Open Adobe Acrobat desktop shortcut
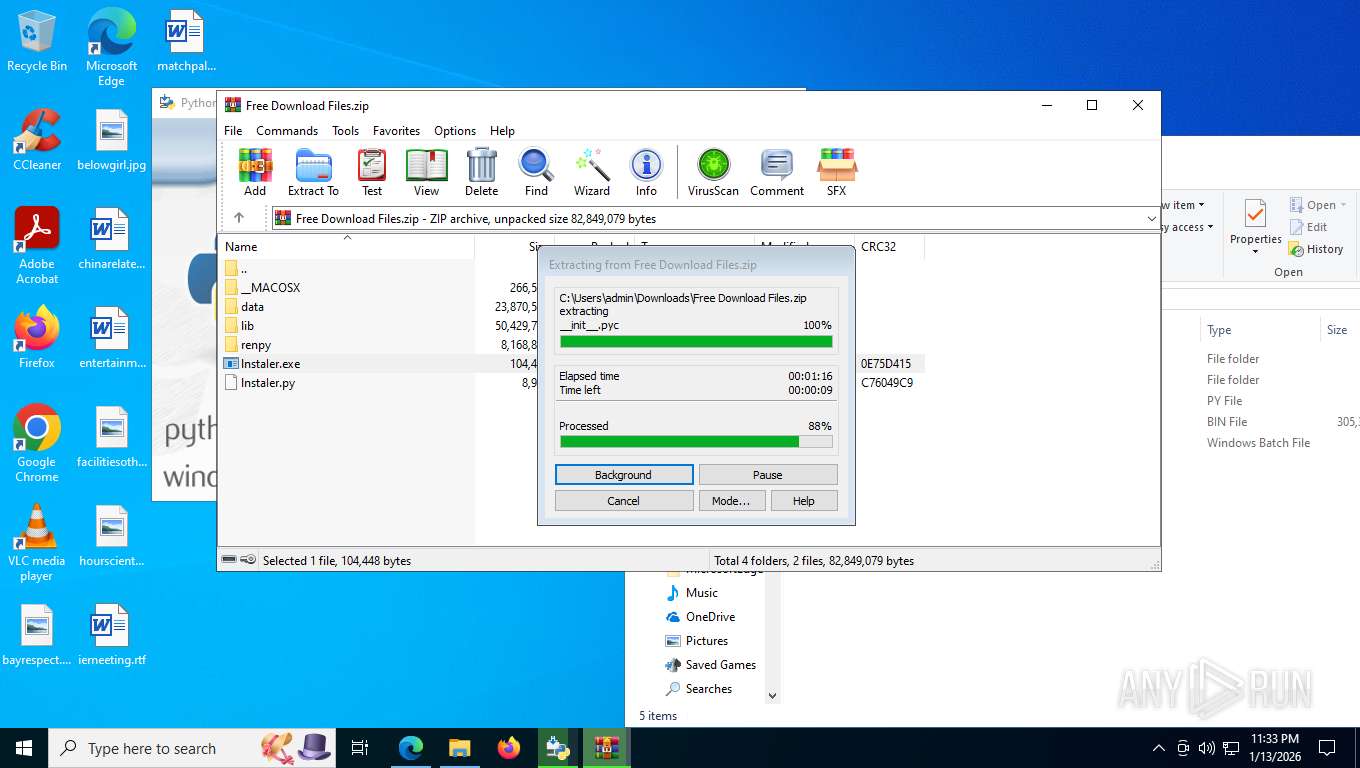Screen dimensions: 1360x768 37,246
